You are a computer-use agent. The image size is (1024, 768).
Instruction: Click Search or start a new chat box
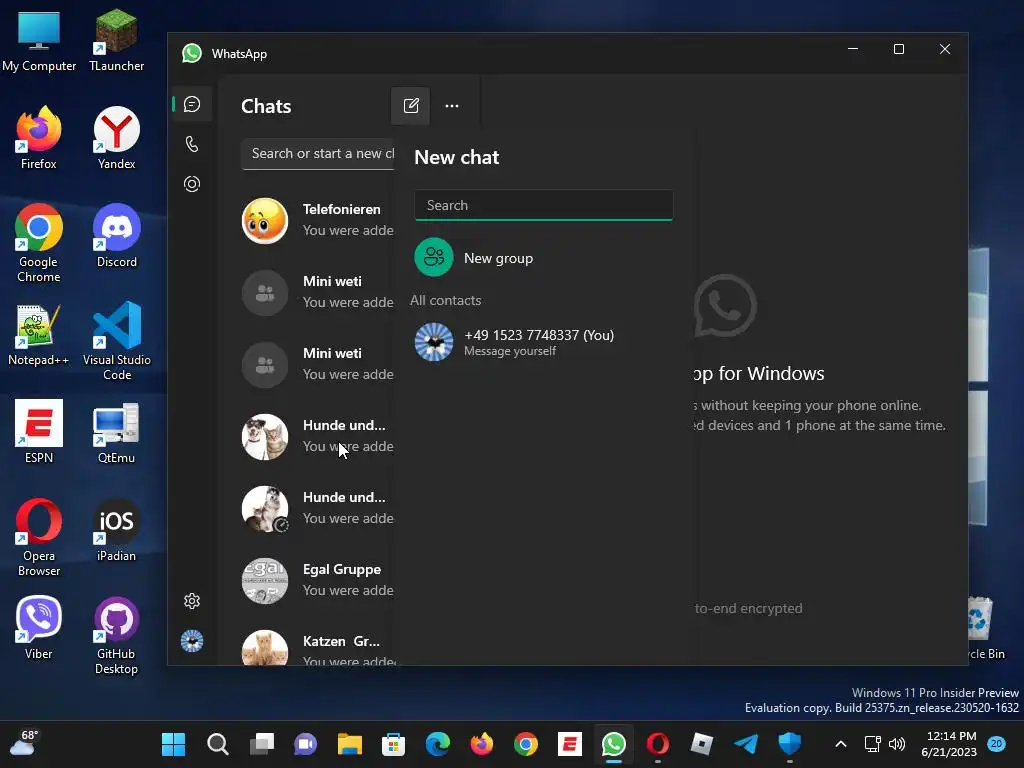coord(318,153)
